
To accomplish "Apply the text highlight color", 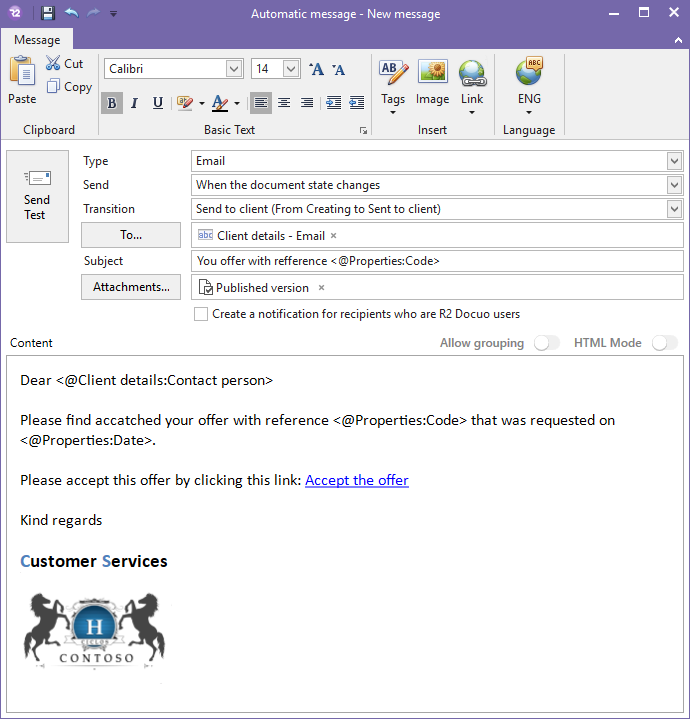I will click(x=185, y=103).
